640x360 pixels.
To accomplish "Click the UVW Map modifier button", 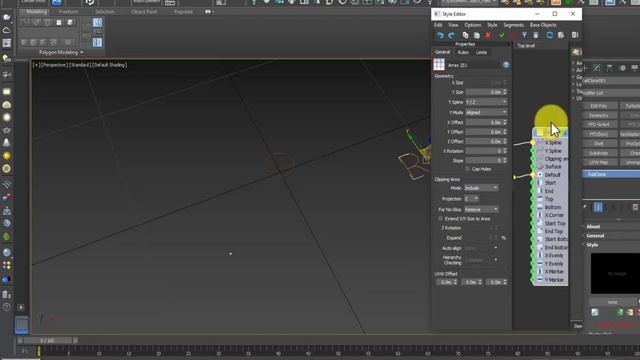I will click(599, 162).
